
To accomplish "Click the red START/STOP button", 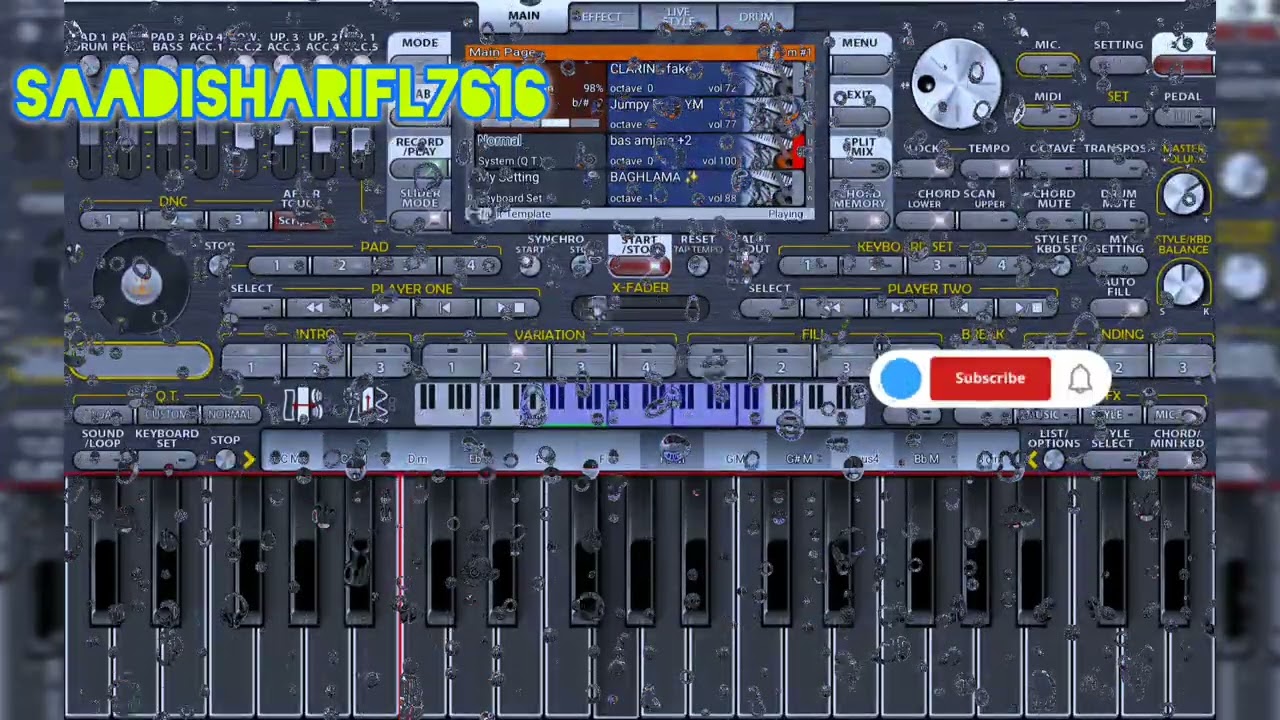I will pos(640,265).
